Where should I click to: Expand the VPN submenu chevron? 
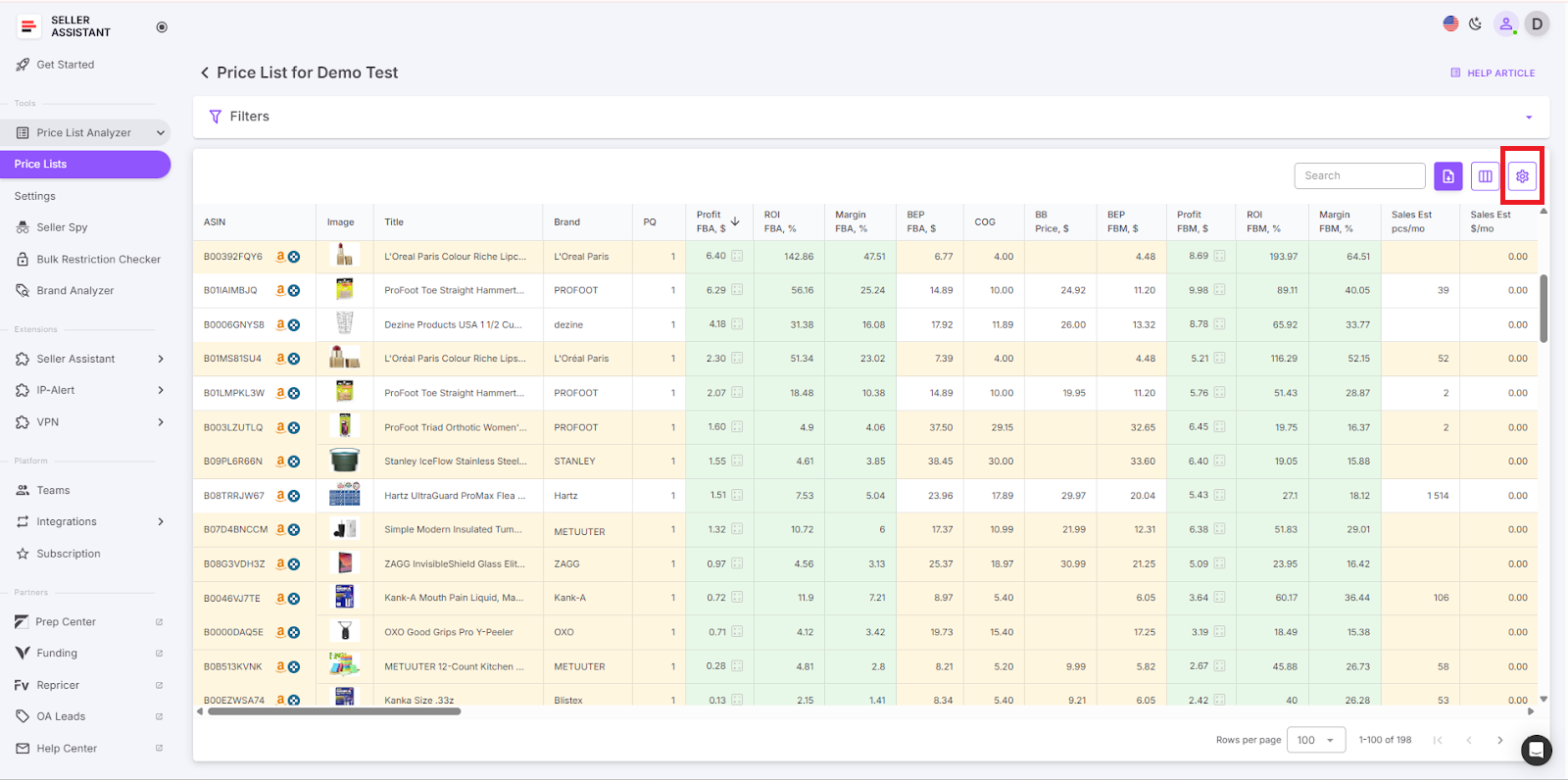tap(161, 422)
